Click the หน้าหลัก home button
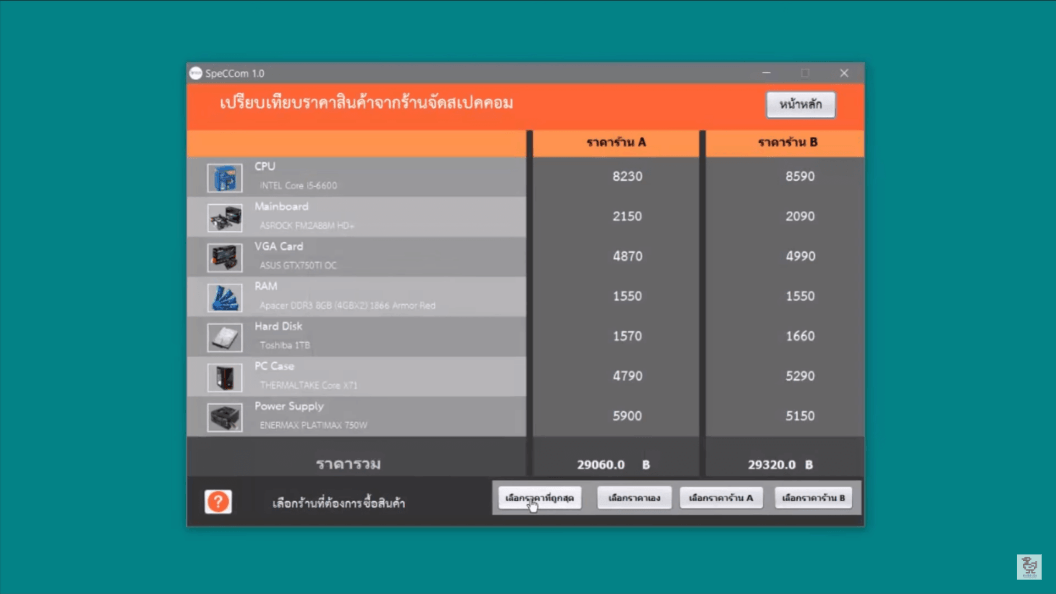 [800, 105]
